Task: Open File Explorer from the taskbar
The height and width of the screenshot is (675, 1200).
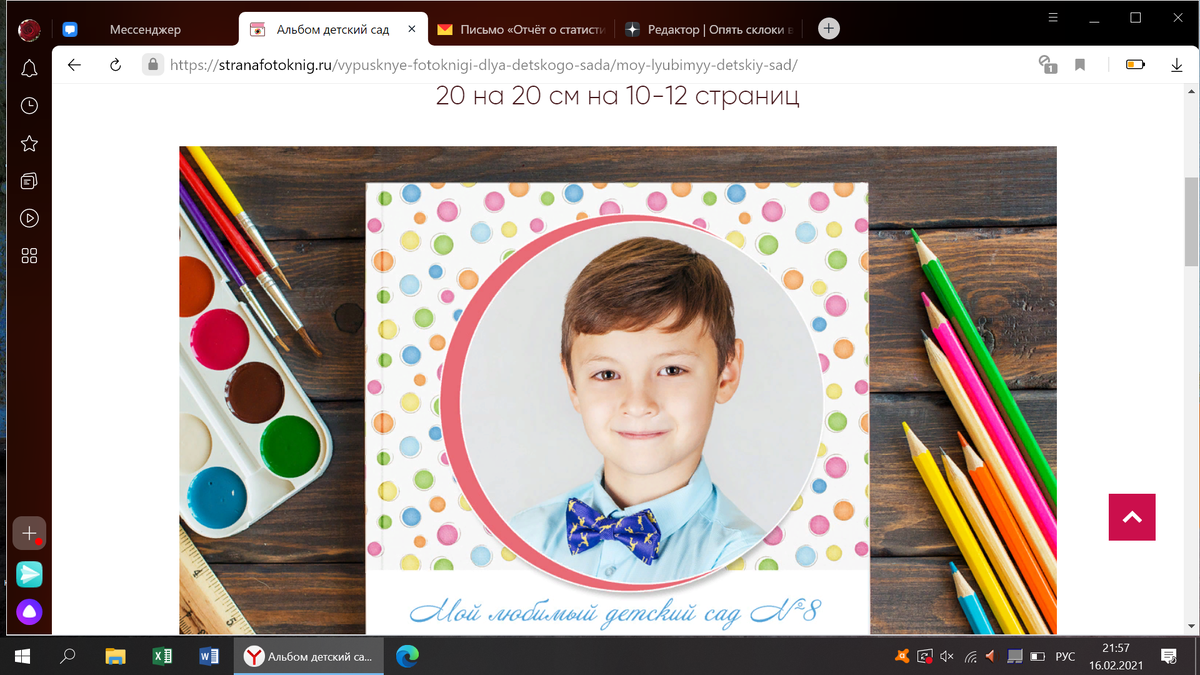Action: 115,656
